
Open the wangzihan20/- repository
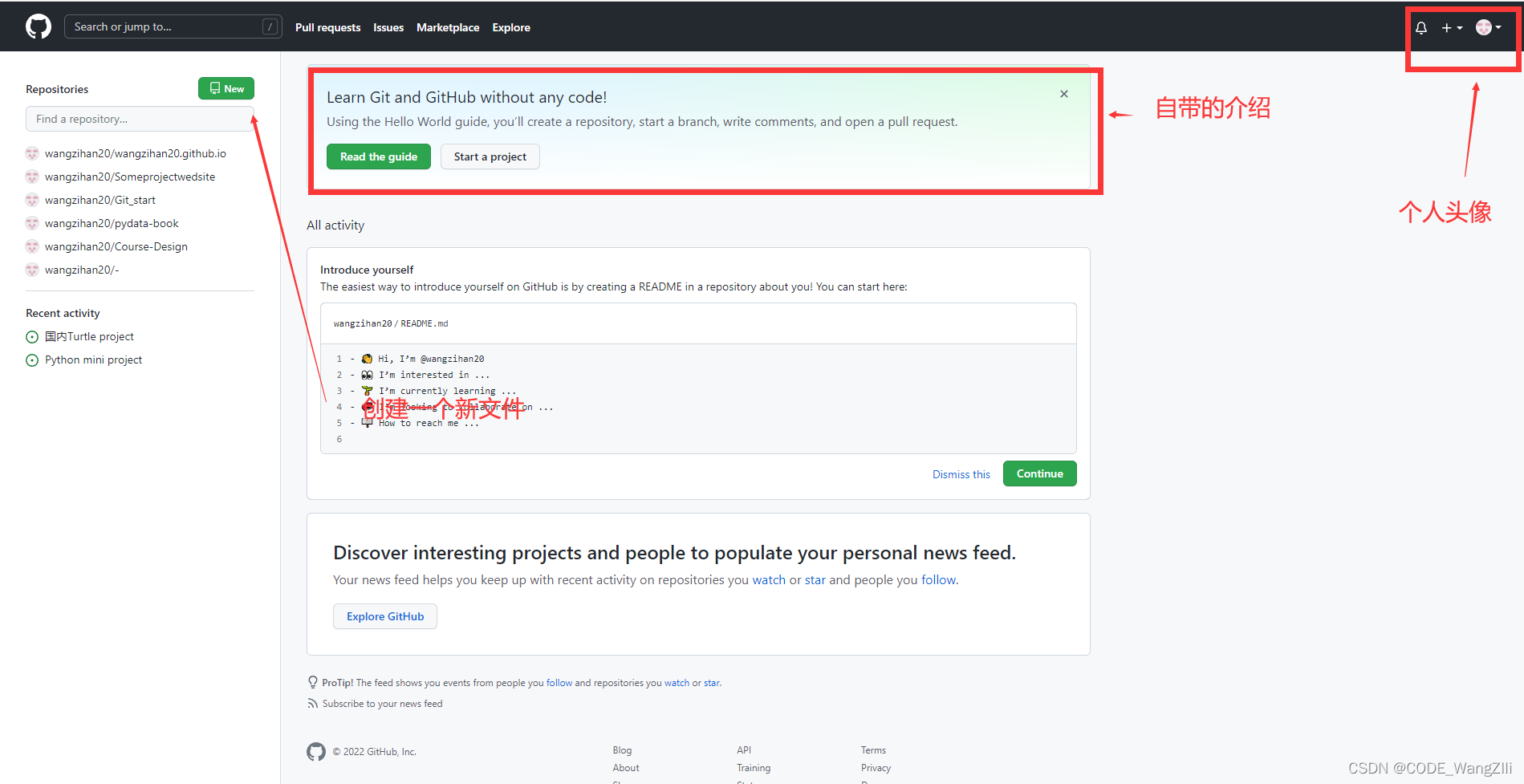coord(82,270)
